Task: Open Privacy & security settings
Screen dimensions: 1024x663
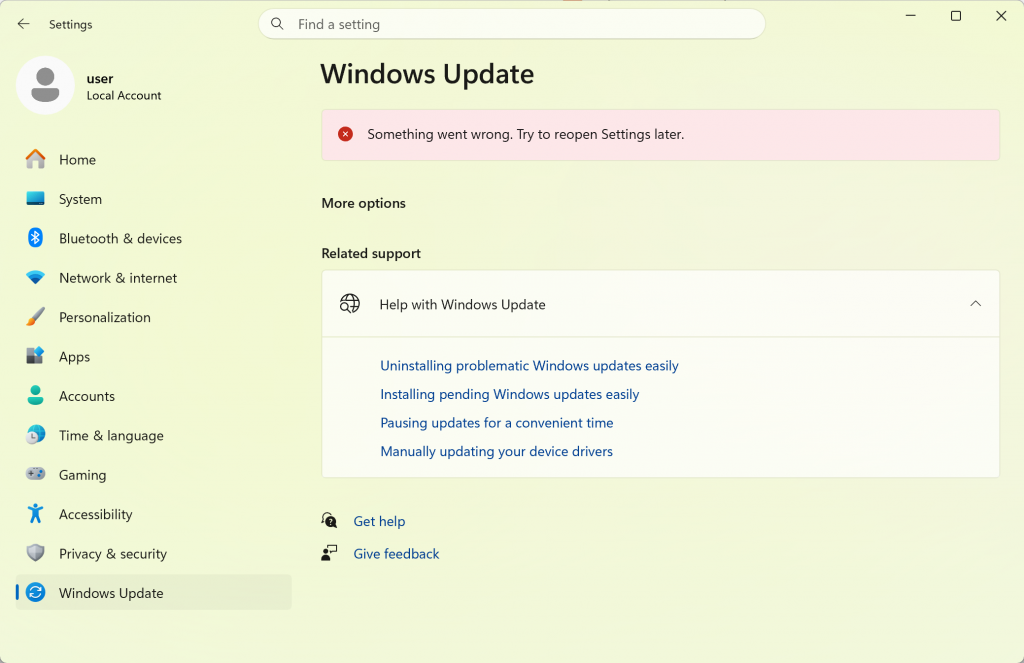Action: tap(153, 553)
